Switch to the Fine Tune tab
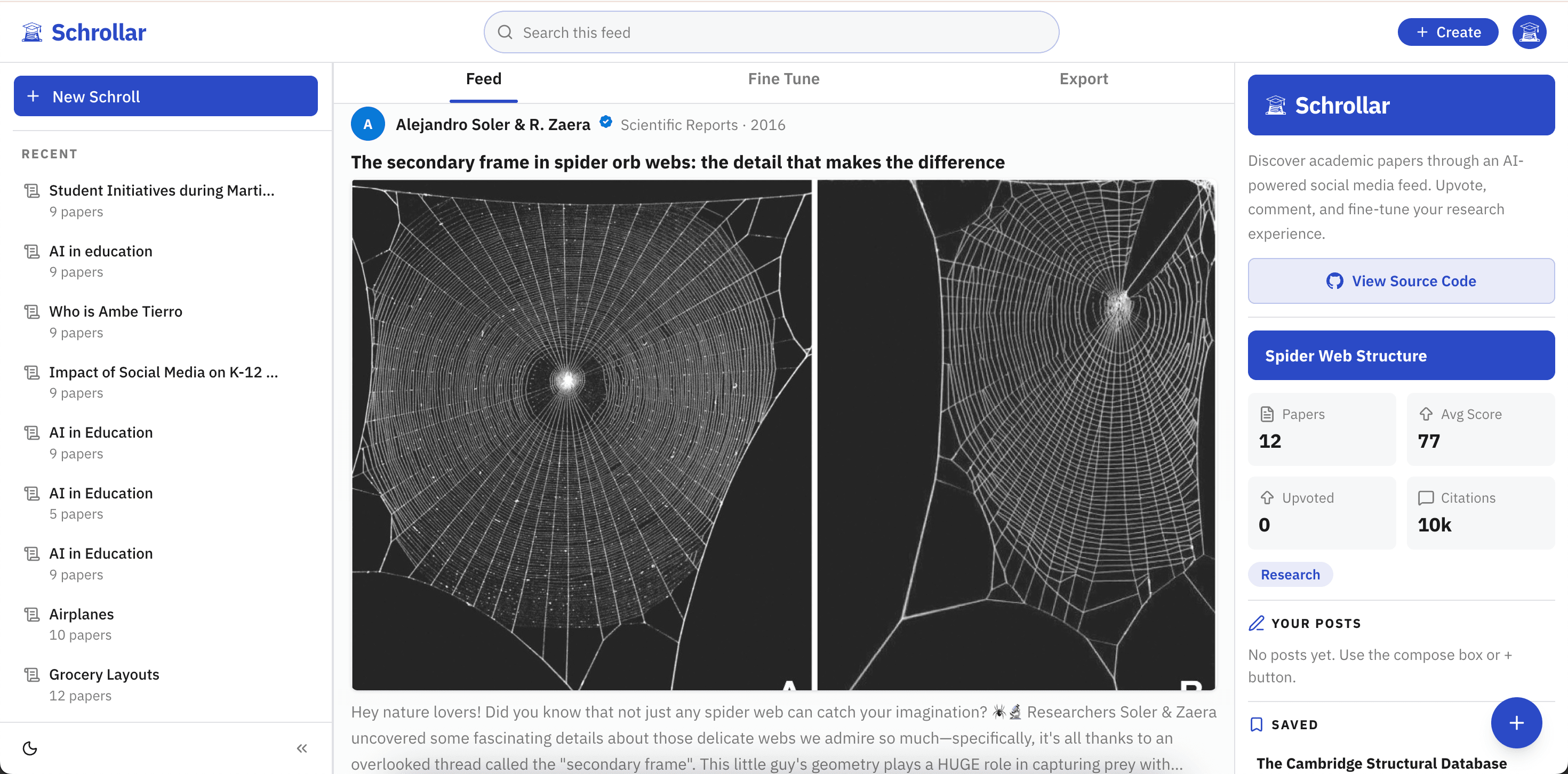This screenshot has width=1568, height=774. pos(783,79)
